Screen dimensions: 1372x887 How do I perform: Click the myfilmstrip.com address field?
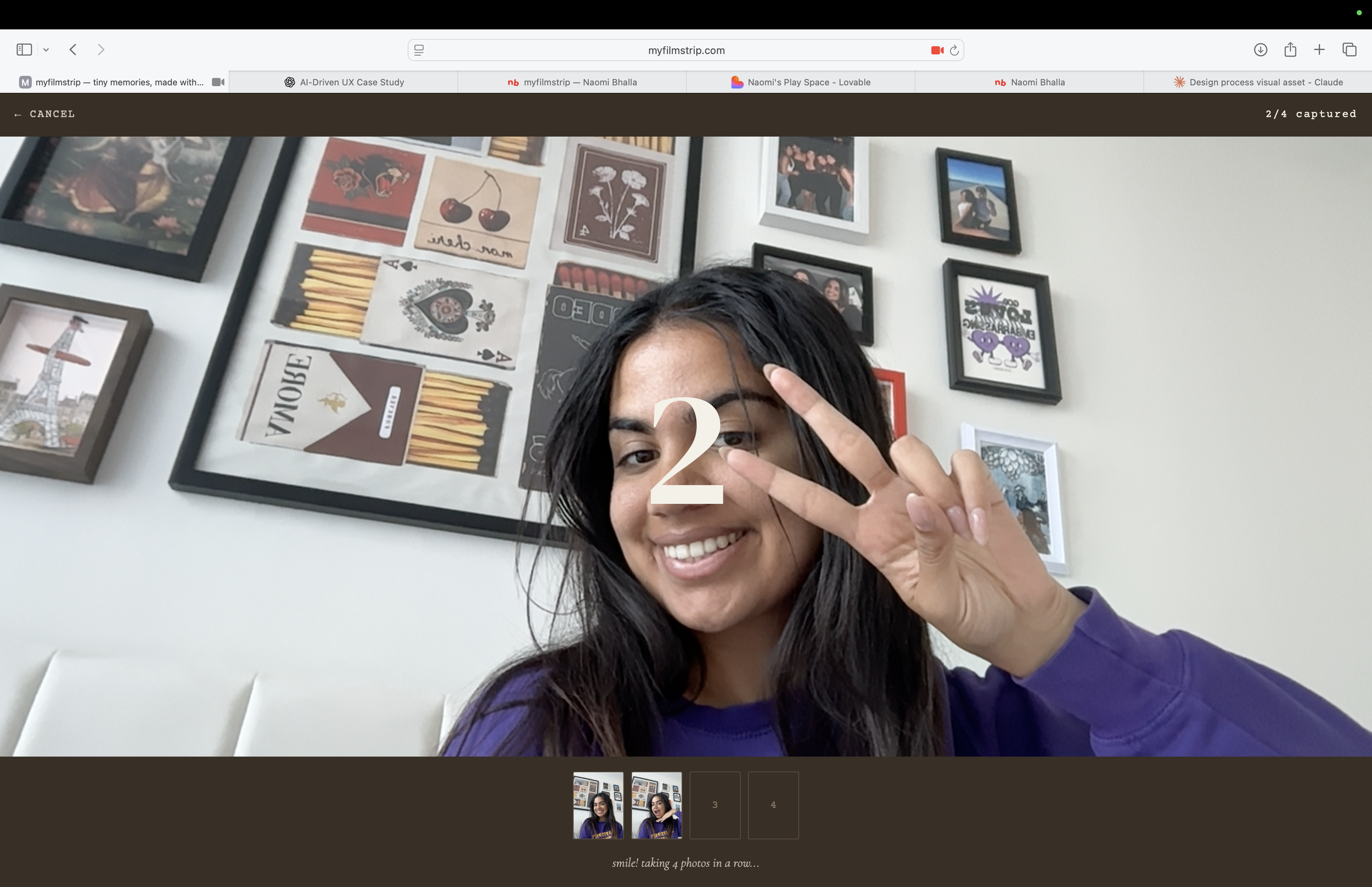(685, 50)
